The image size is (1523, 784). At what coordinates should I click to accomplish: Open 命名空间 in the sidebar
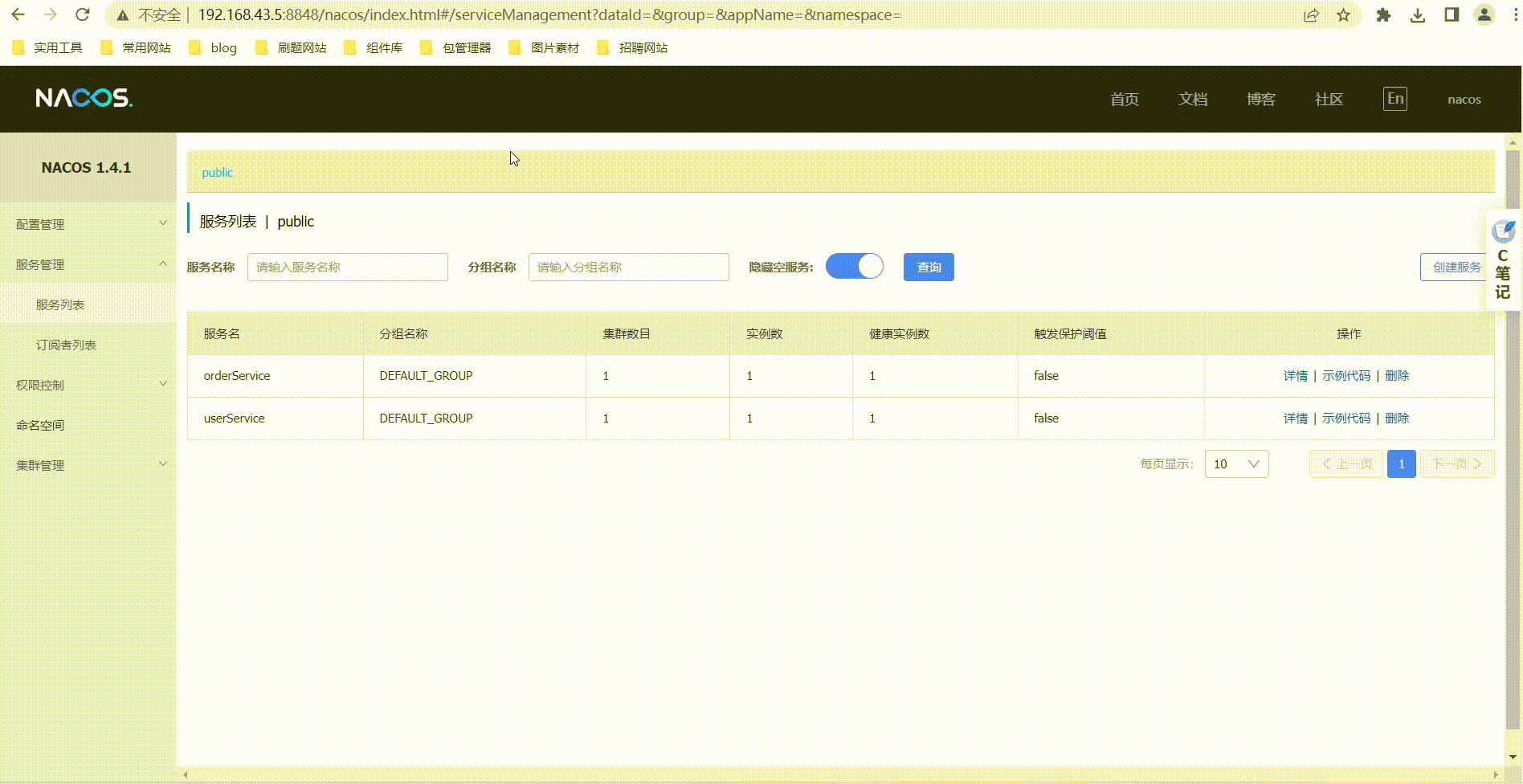88,425
